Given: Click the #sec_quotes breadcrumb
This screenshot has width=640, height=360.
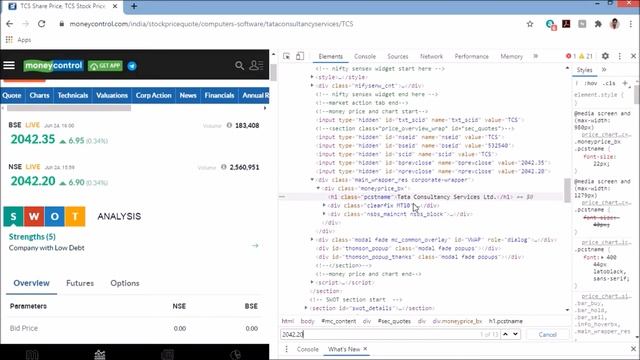Looking at the screenshot, I should (394, 321).
